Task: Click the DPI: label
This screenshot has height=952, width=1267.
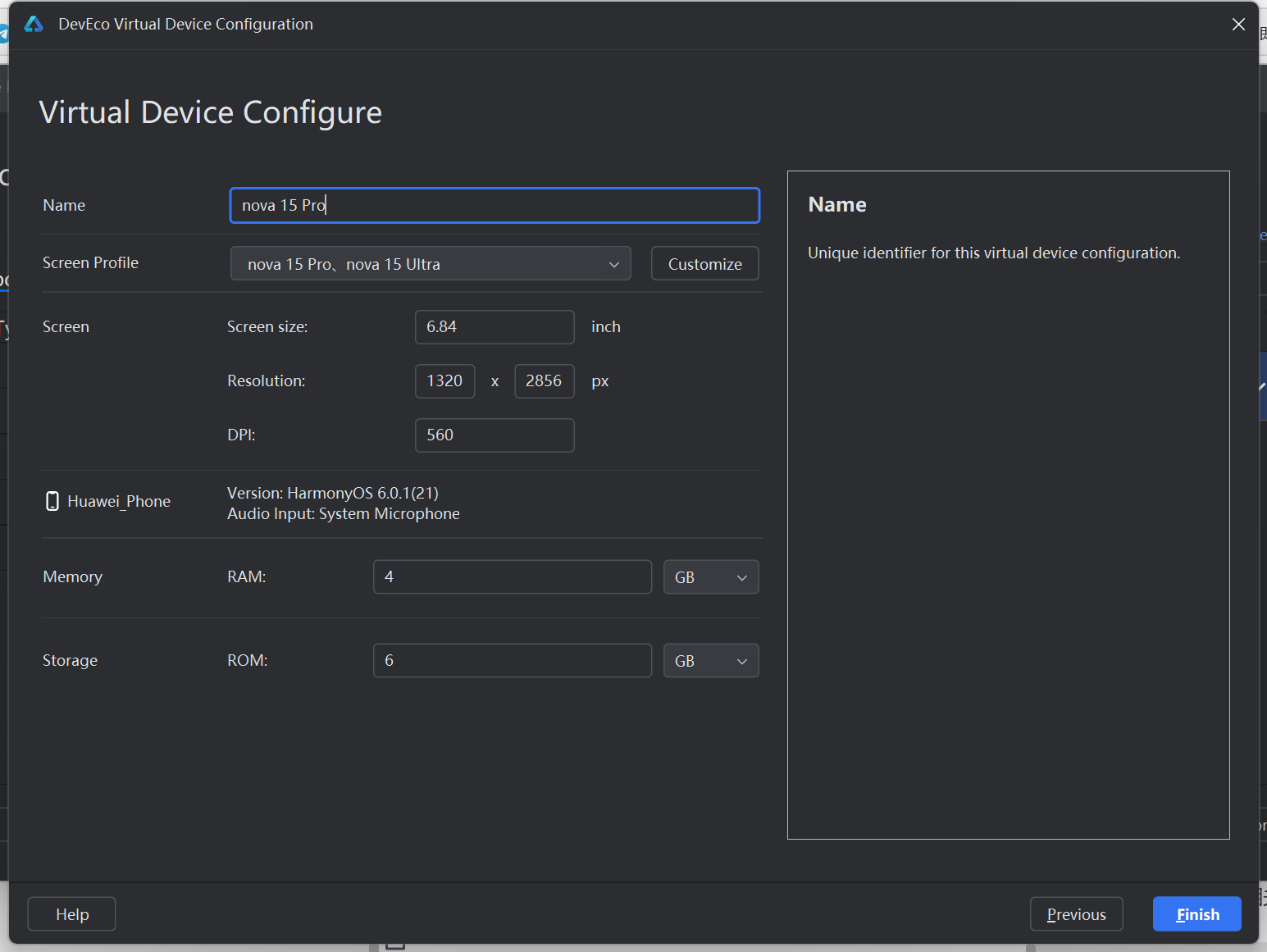Action: click(x=241, y=435)
